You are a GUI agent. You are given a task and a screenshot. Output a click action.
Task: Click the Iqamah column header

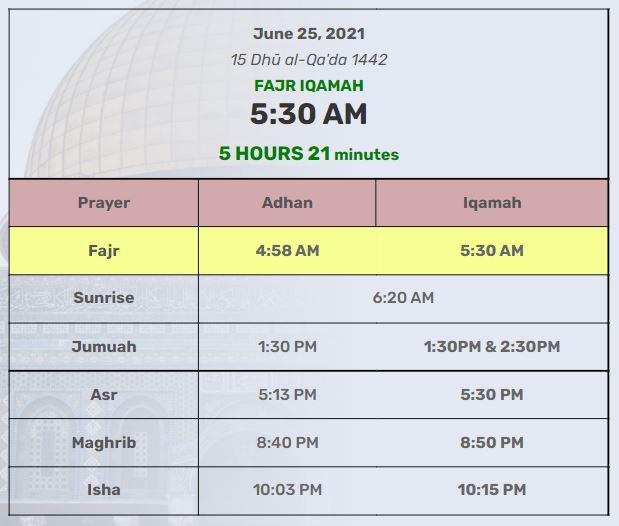click(492, 203)
